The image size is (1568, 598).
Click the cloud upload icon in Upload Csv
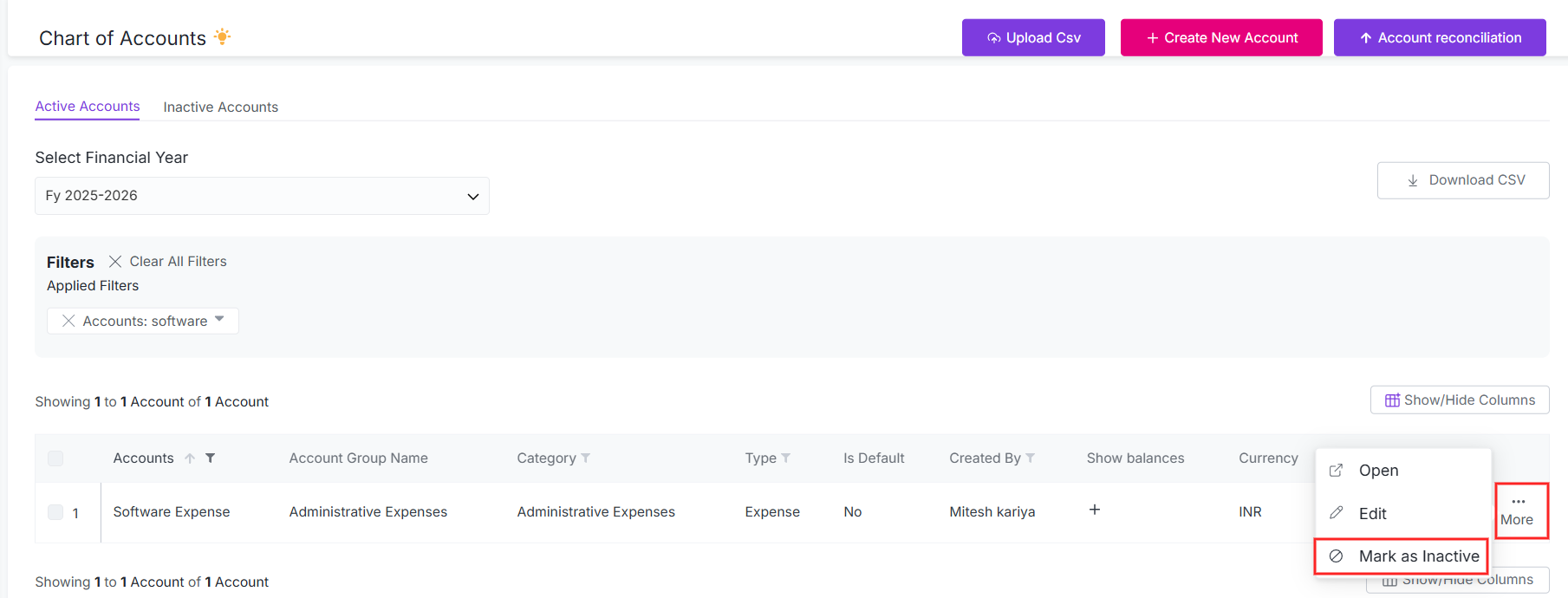pos(994,38)
